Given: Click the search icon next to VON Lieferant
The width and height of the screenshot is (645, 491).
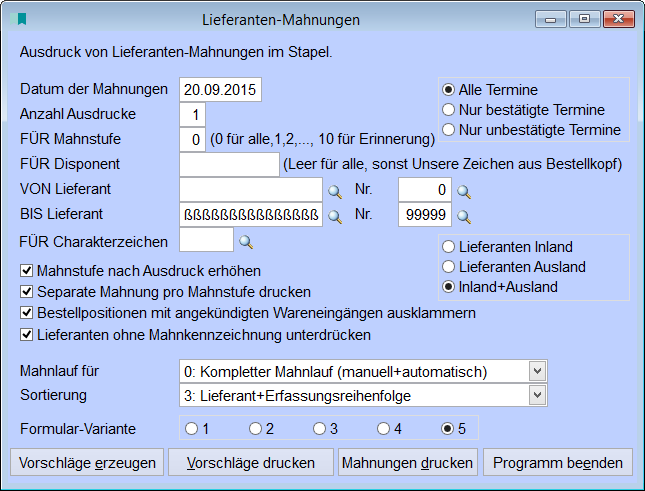Looking at the screenshot, I should click(x=336, y=189).
